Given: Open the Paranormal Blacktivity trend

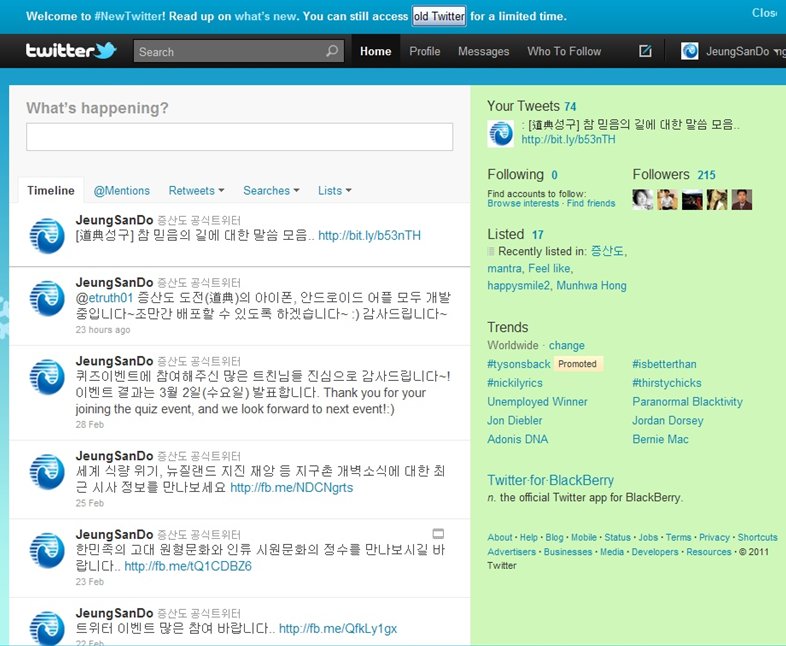Looking at the screenshot, I should 687,402.
